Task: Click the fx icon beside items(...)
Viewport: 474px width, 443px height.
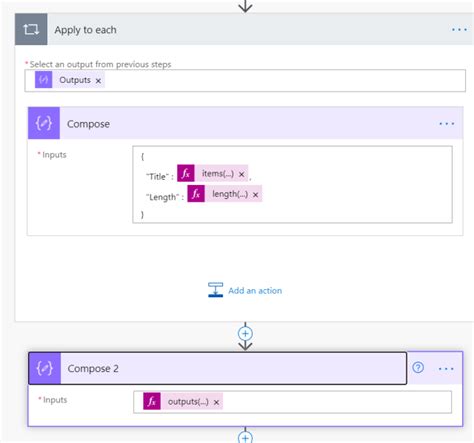Action: click(x=186, y=173)
